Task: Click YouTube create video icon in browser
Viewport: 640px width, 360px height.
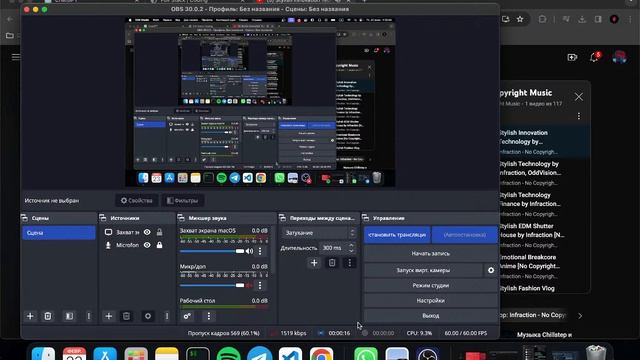Action: 572,58
